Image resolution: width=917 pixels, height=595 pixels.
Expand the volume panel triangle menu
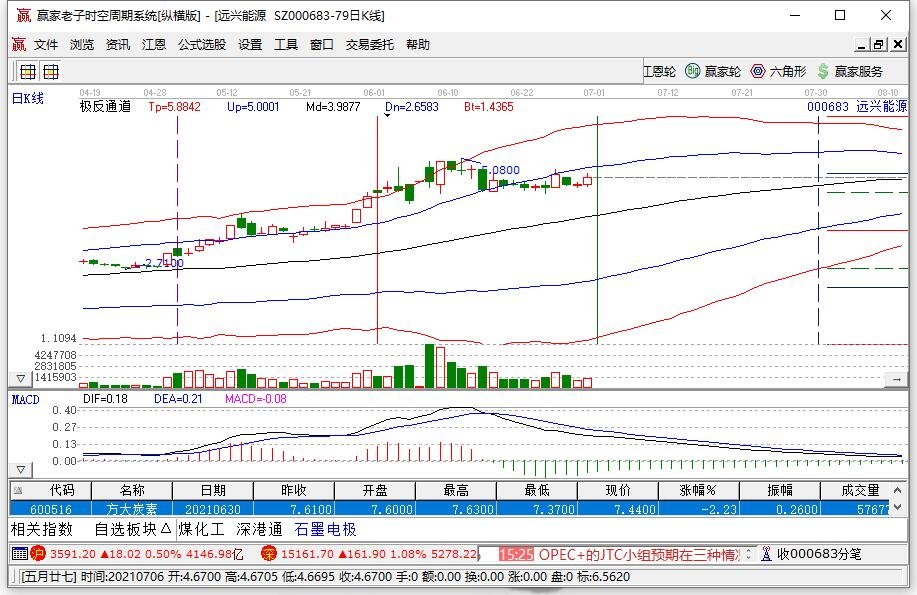(20, 379)
